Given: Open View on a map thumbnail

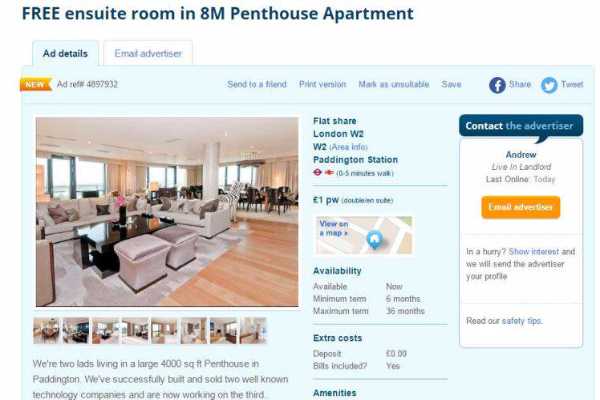Looking at the screenshot, I should click(x=364, y=235).
